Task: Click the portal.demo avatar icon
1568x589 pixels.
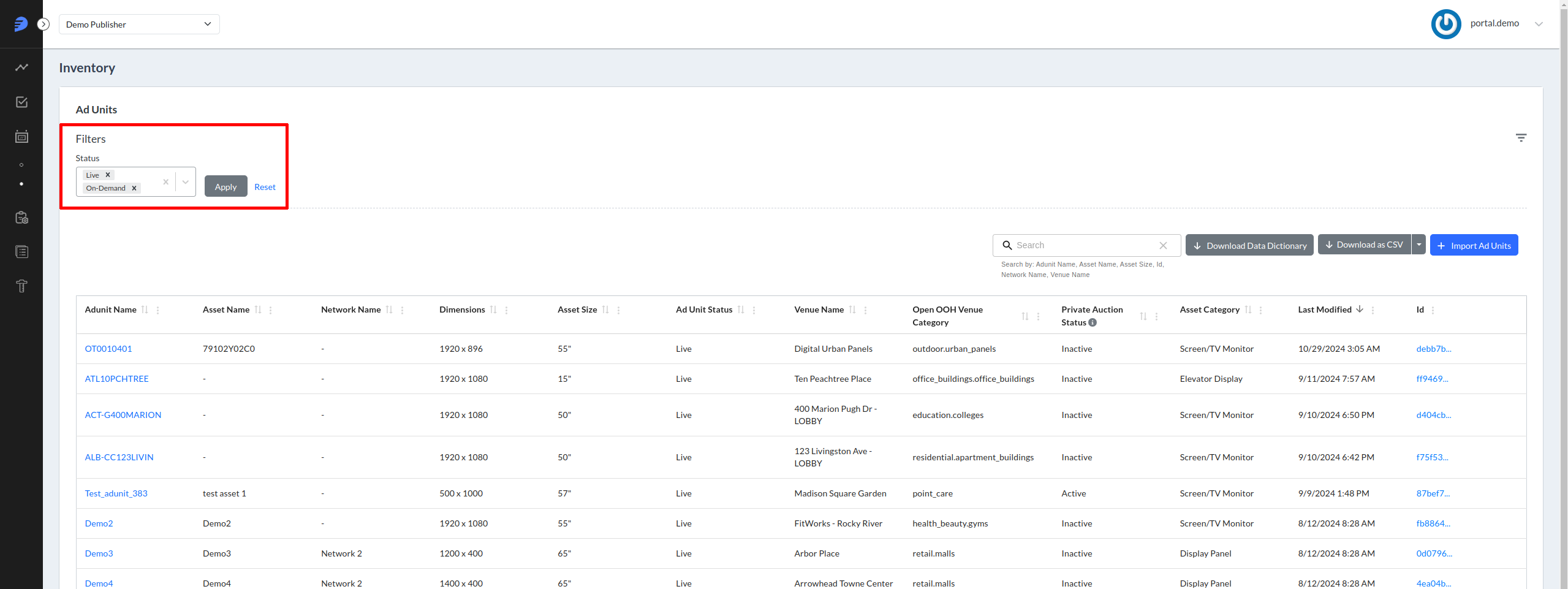Action: point(1446,24)
